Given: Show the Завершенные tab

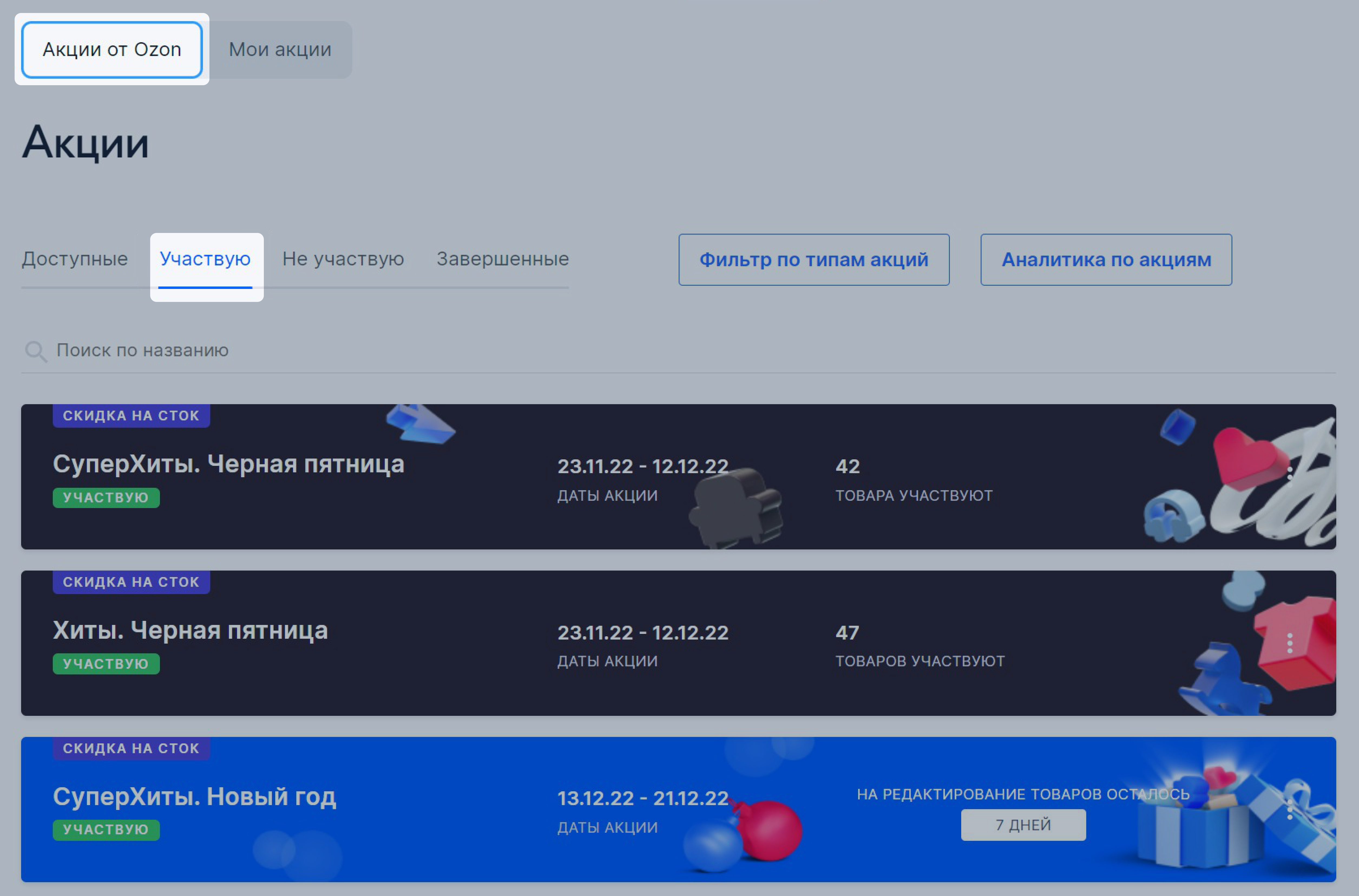Looking at the screenshot, I should (x=503, y=259).
